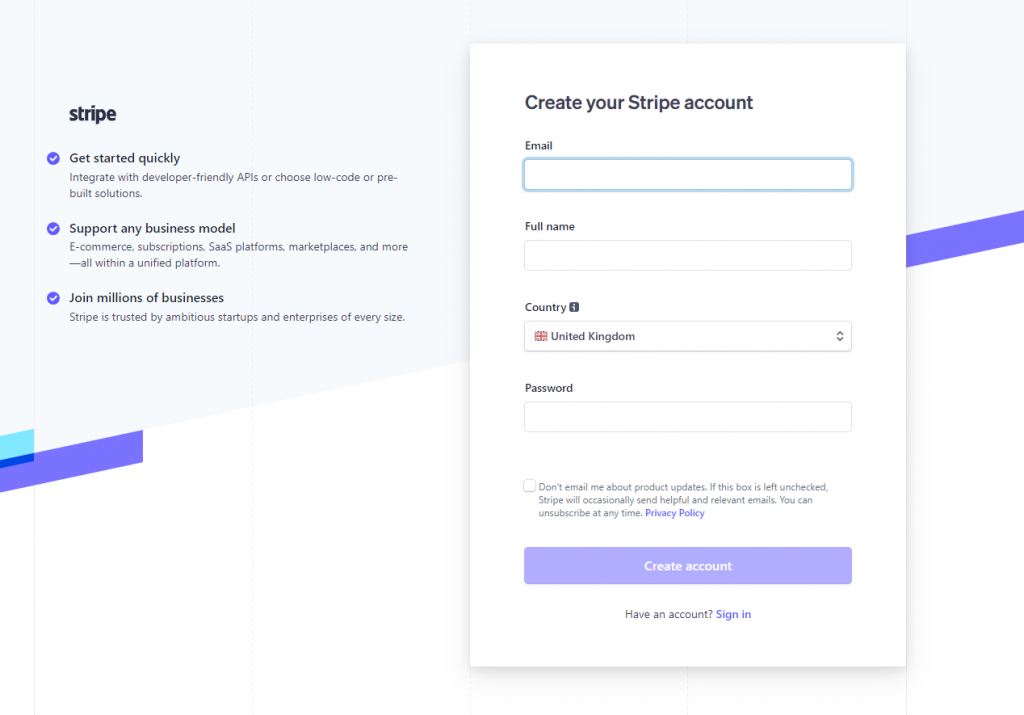The height and width of the screenshot is (715, 1024).
Task: Open the United Kingdom country dropdown
Action: (688, 336)
